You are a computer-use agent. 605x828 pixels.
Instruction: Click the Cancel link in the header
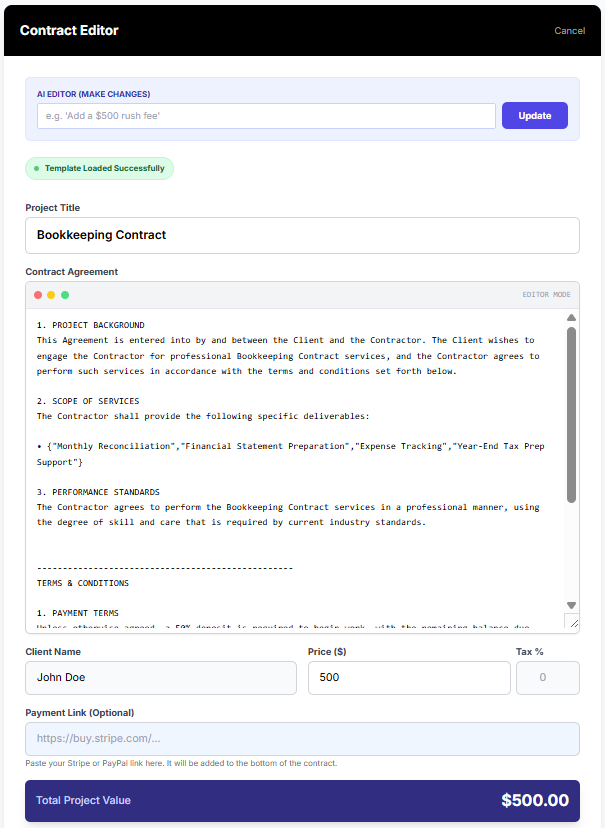point(569,30)
